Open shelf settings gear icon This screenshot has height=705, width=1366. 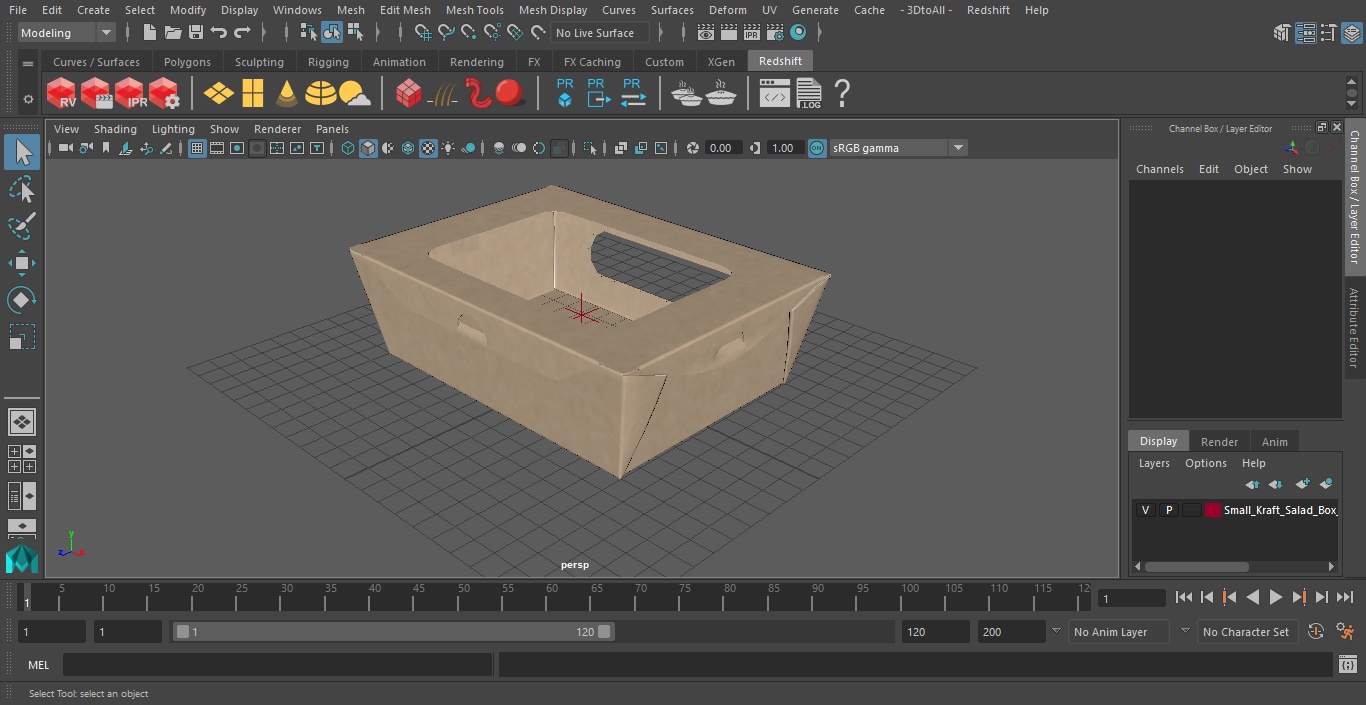pos(28,98)
